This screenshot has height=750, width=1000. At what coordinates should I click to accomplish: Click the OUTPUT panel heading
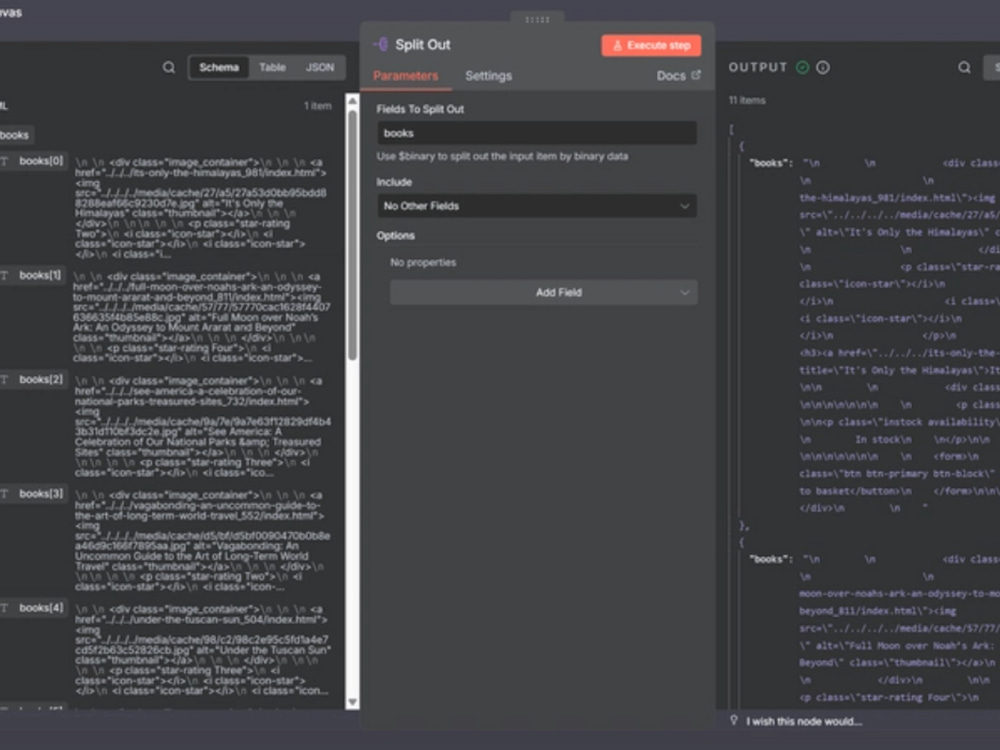tap(758, 67)
